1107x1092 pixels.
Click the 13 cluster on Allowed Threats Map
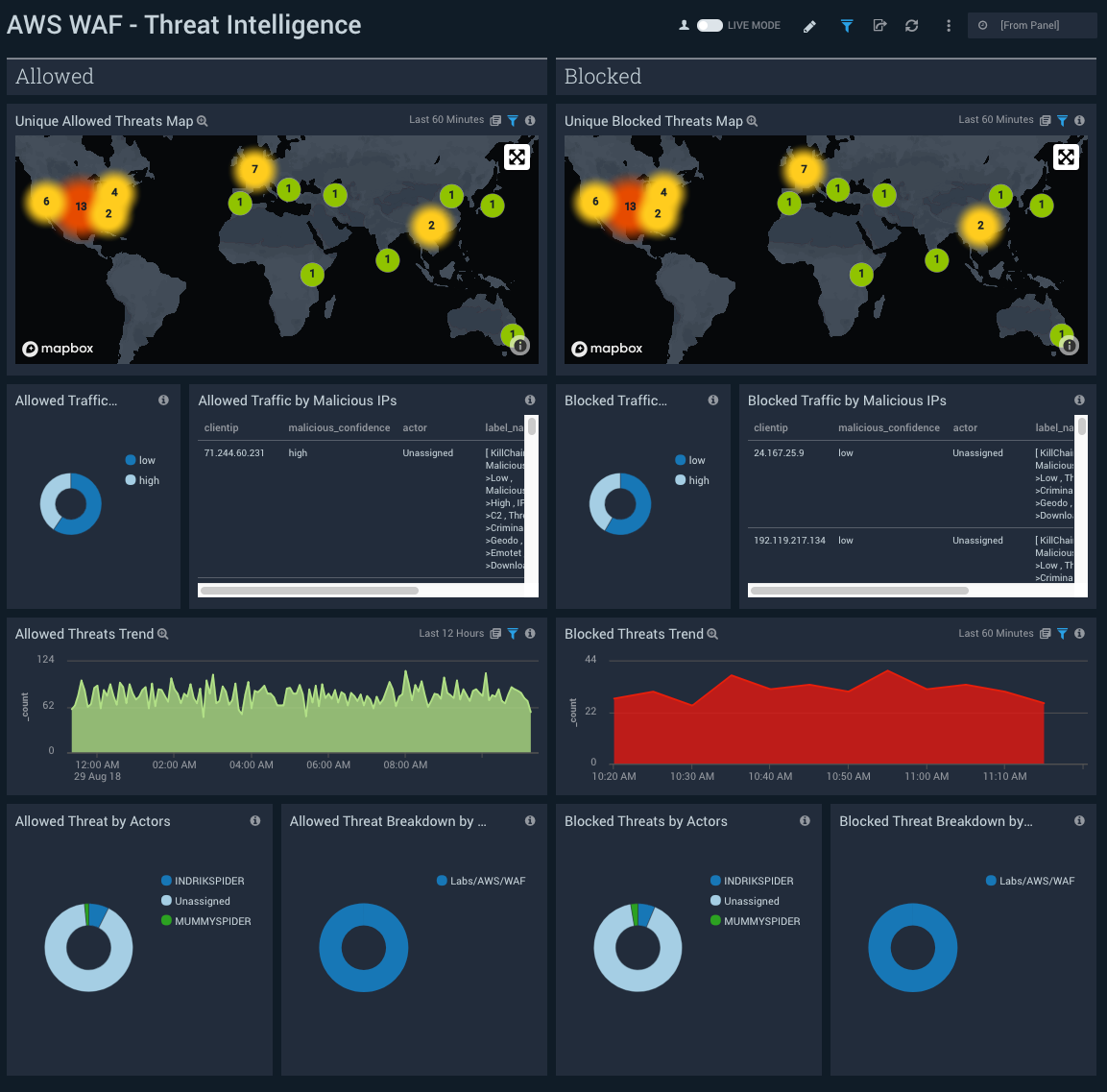[x=81, y=206]
